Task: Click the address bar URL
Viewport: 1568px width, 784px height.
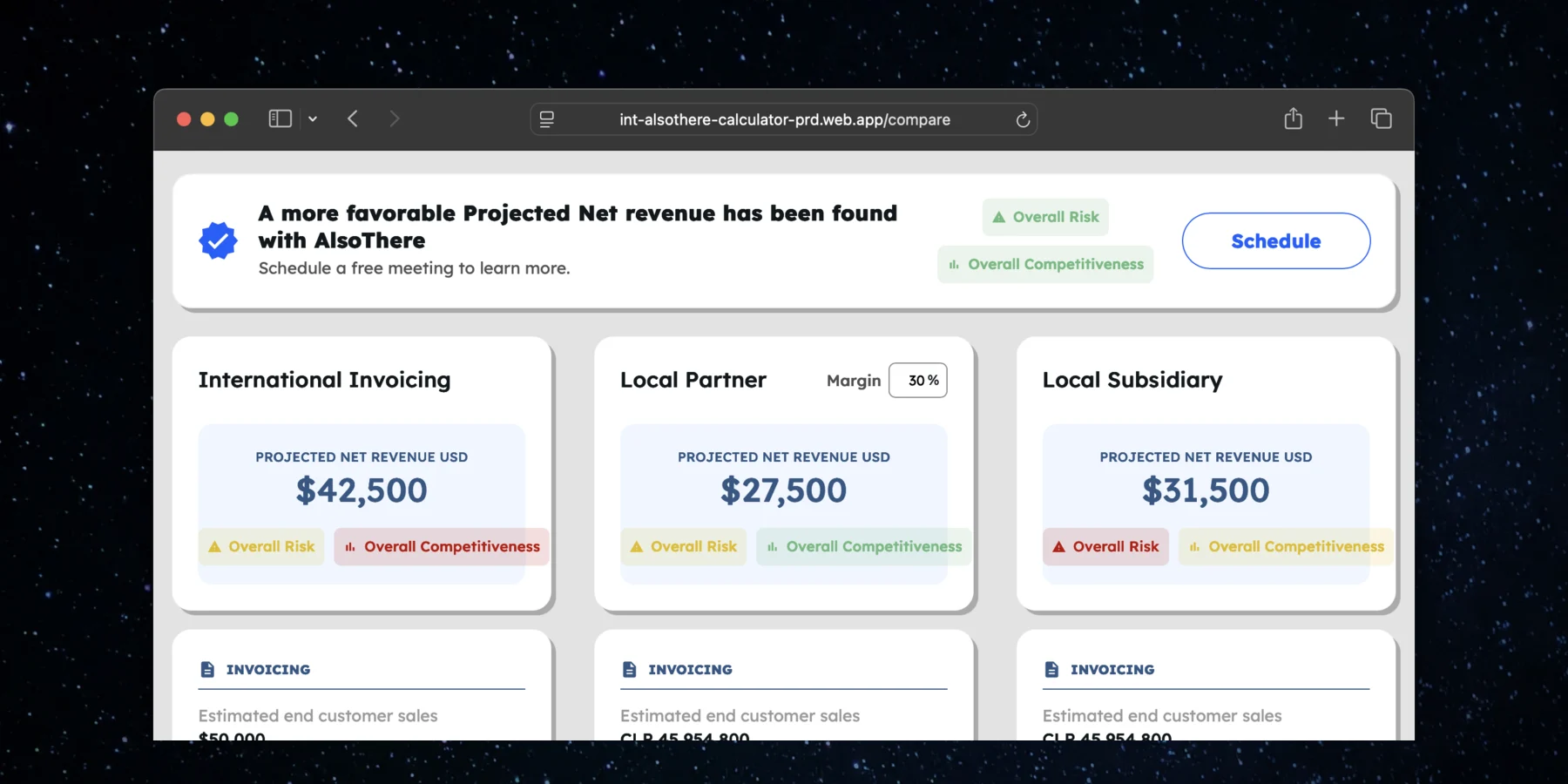Action: tap(785, 119)
